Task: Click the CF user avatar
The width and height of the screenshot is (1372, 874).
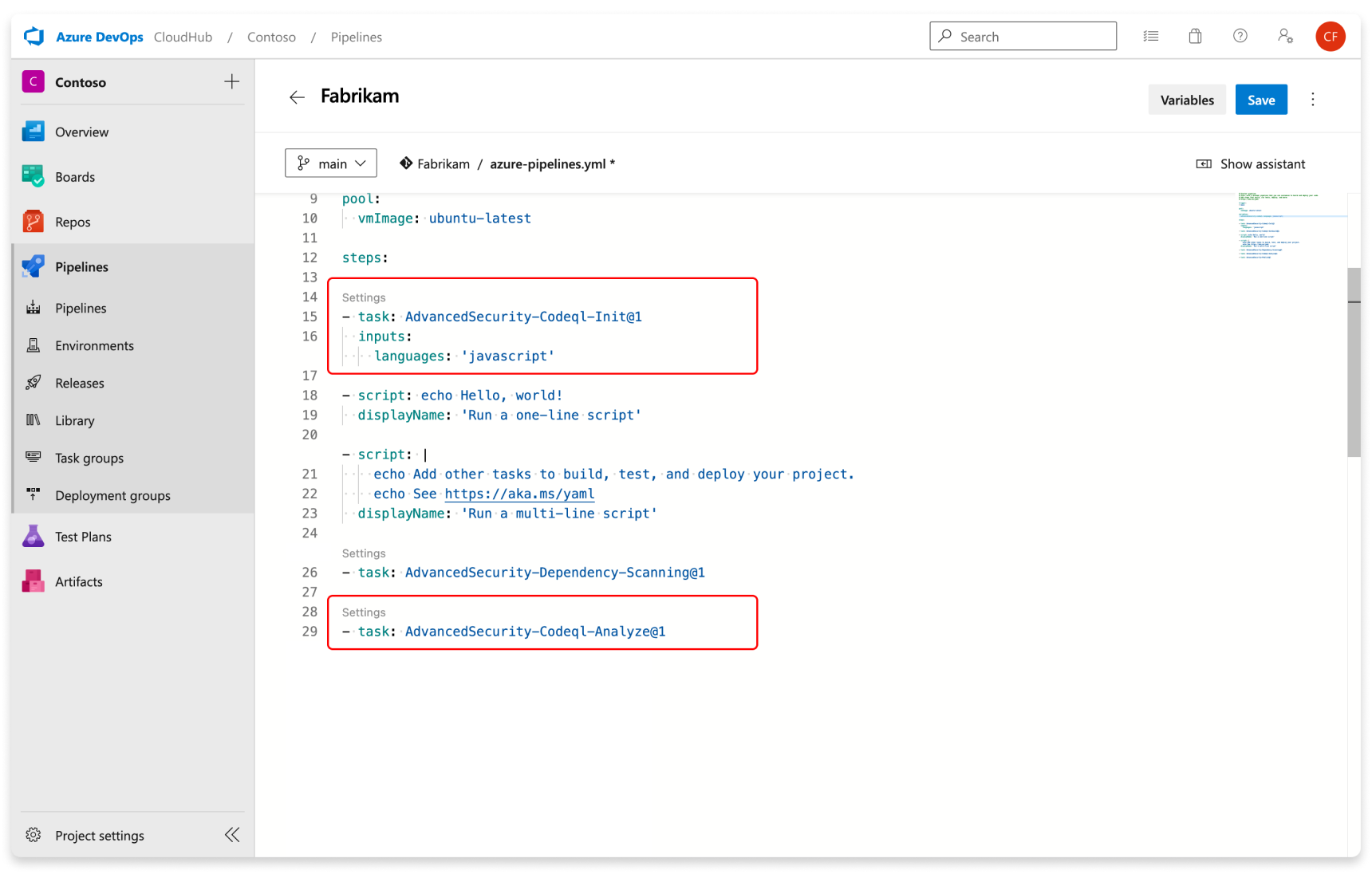Action: click(x=1330, y=37)
